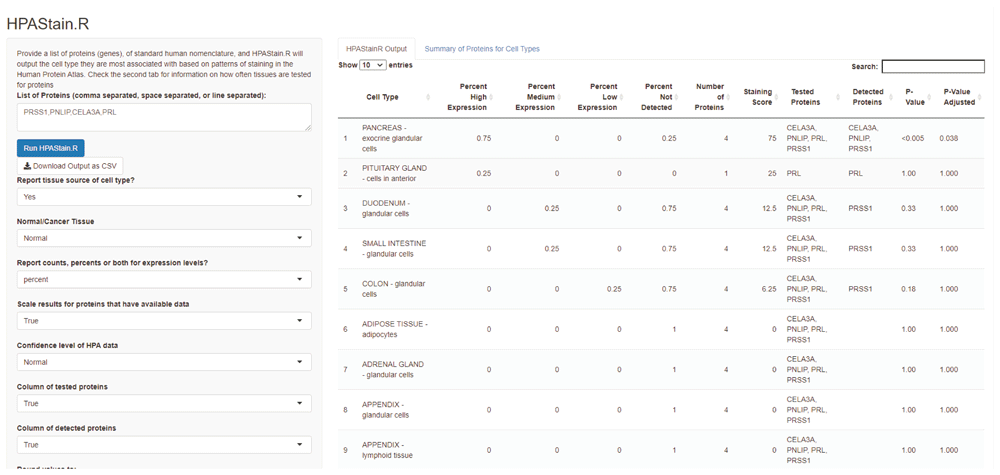Image resolution: width=1000 pixels, height=475 pixels.
Task: Switch to Summary of Proteins for Cell Types tab
Action: click(x=482, y=48)
